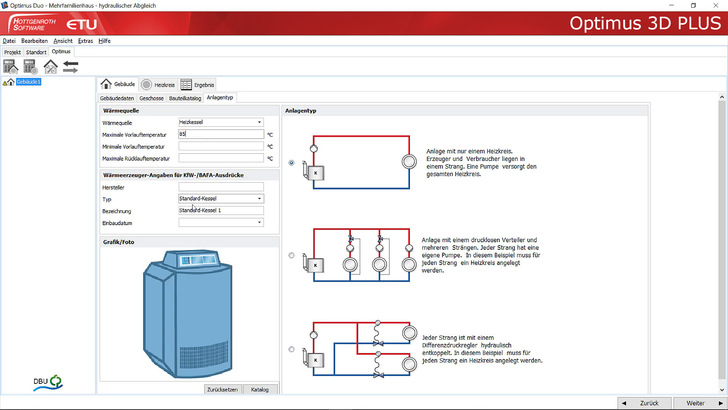The height and width of the screenshot is (410, 728).
Task: Click the house with tools toolbar icon
Action: 49,66
